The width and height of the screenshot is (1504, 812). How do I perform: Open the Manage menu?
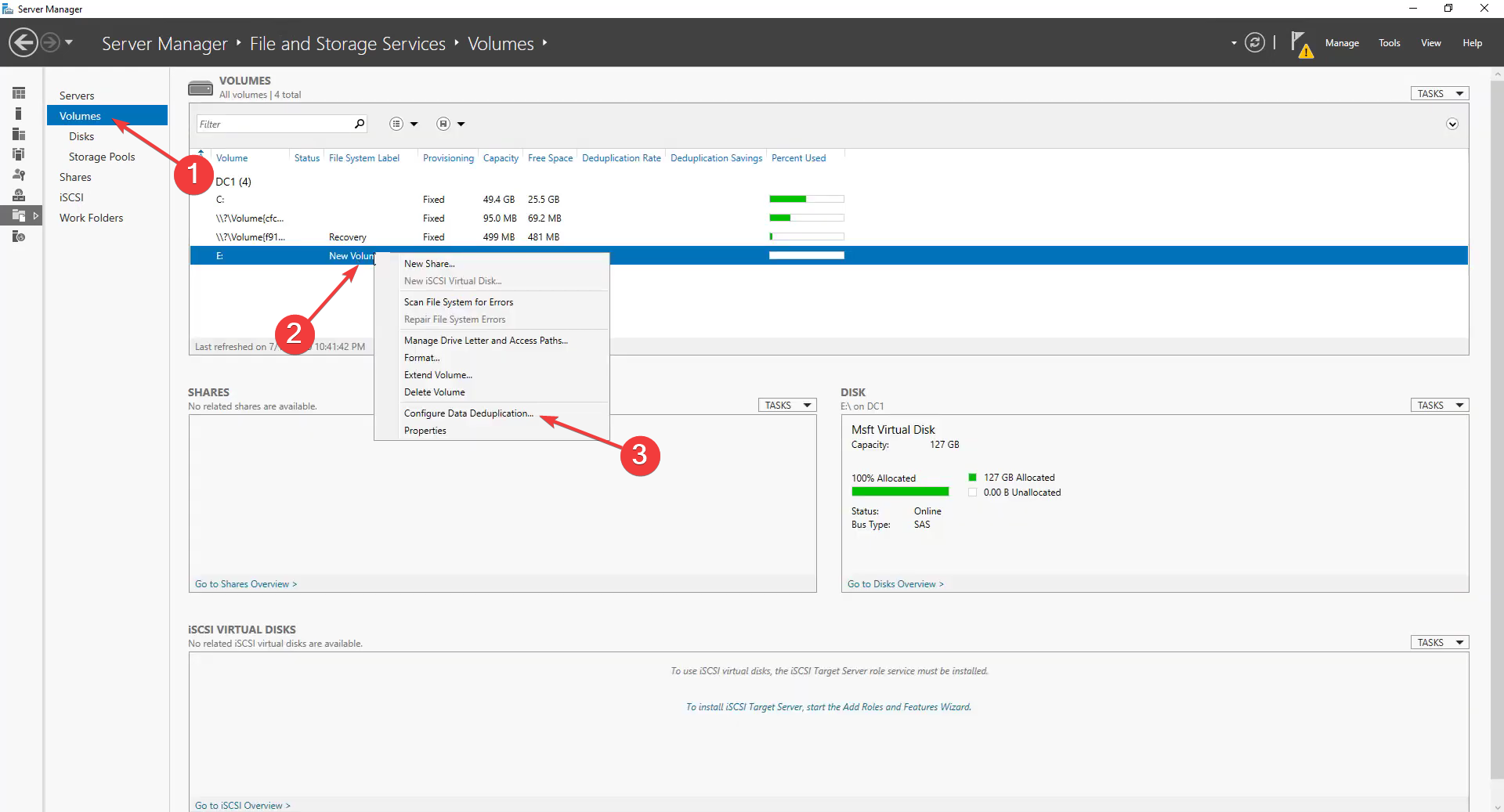coord(1341,43)
